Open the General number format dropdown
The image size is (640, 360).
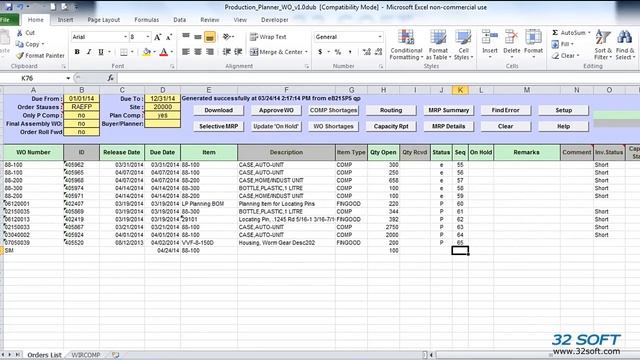click(380, 37)
